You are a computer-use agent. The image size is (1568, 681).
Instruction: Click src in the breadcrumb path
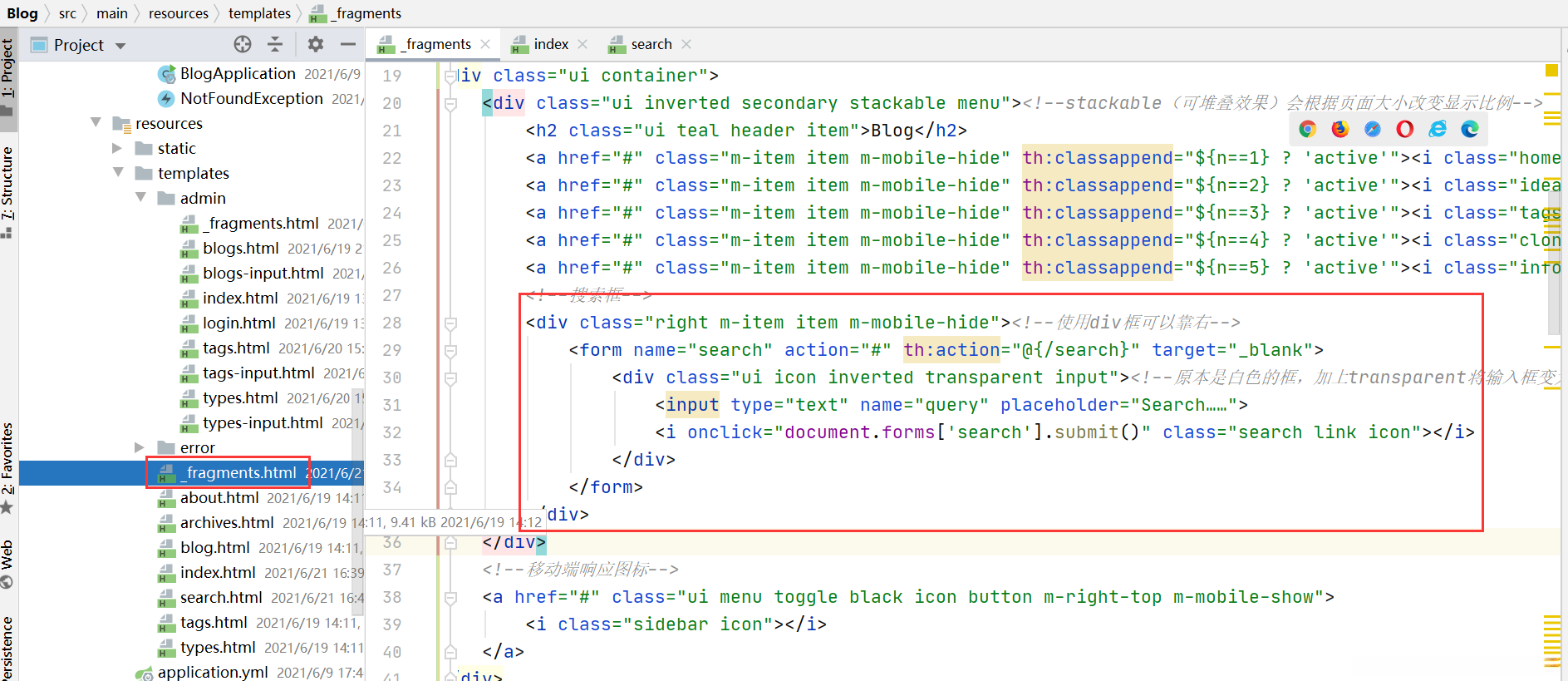click(67, 13)
